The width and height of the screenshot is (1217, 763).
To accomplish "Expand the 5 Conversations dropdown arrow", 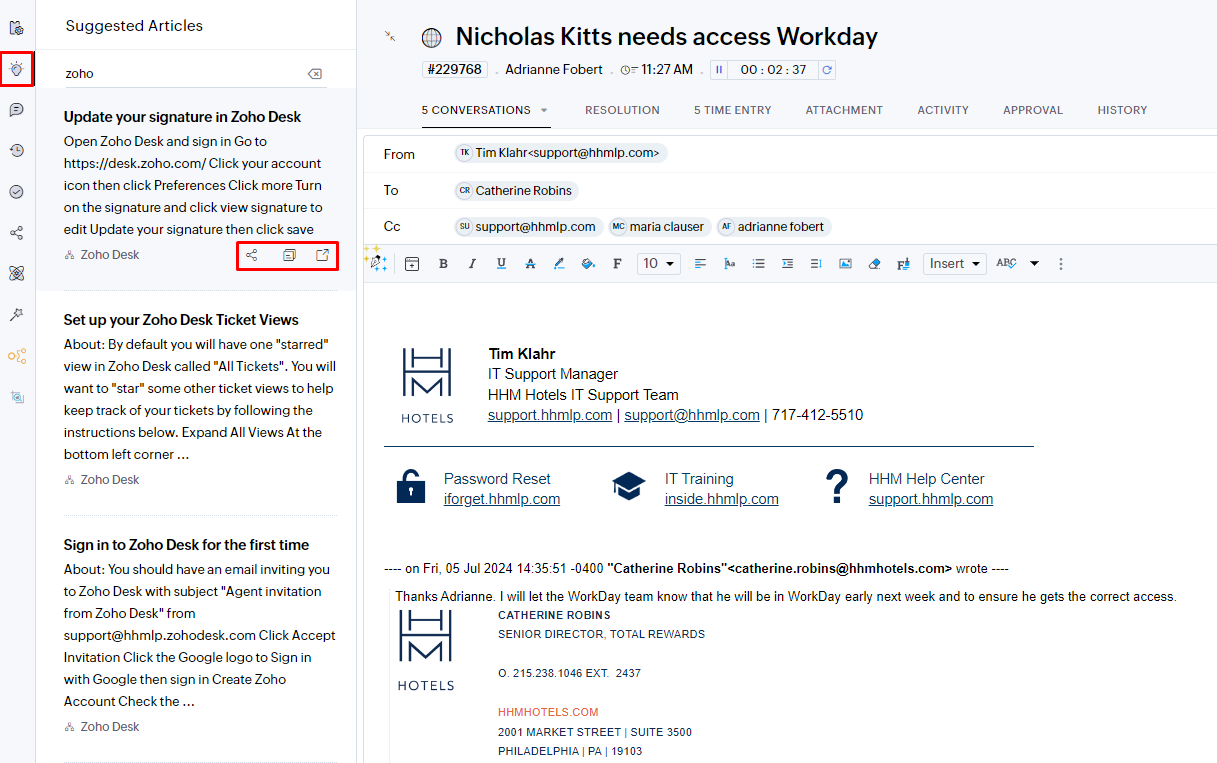I will pyautogui.click(x=545, y=111).
